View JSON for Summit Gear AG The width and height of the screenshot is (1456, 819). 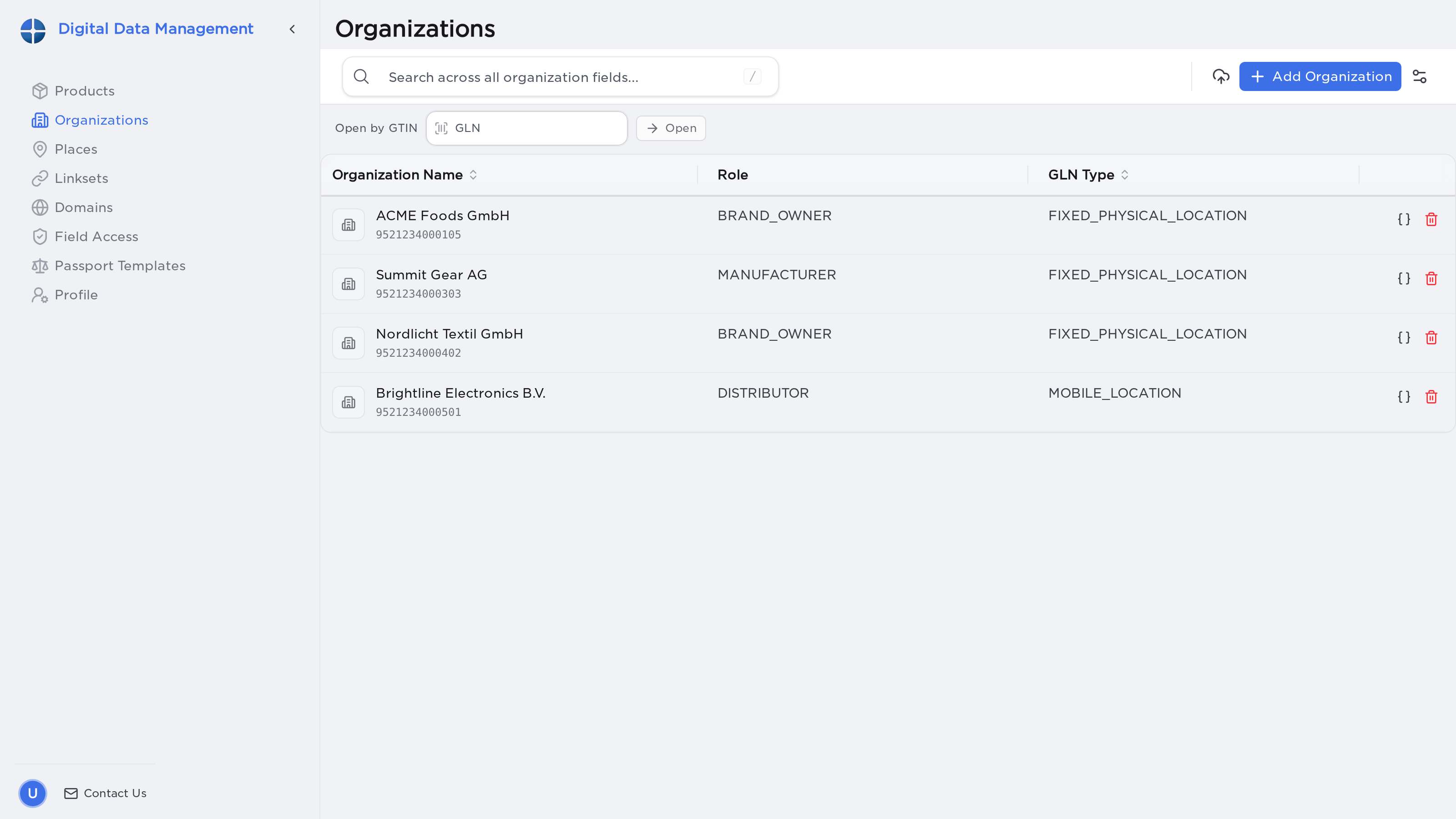(1404, 278)
